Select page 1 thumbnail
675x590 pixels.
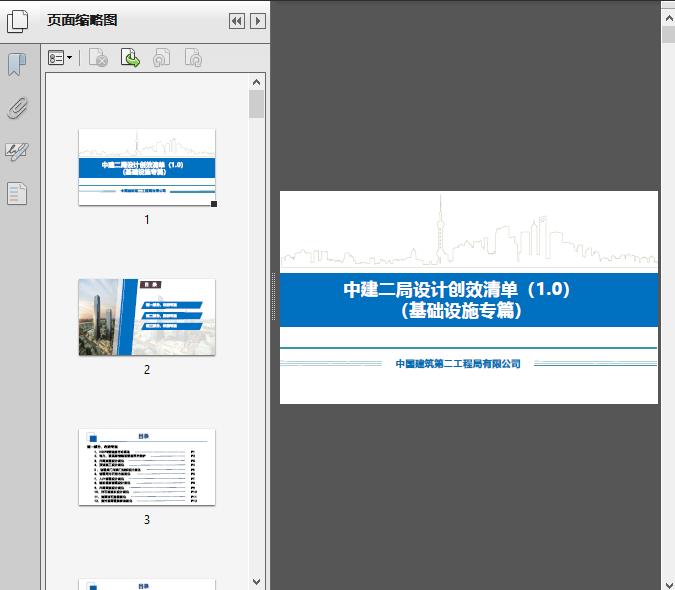tap(147, 167)
